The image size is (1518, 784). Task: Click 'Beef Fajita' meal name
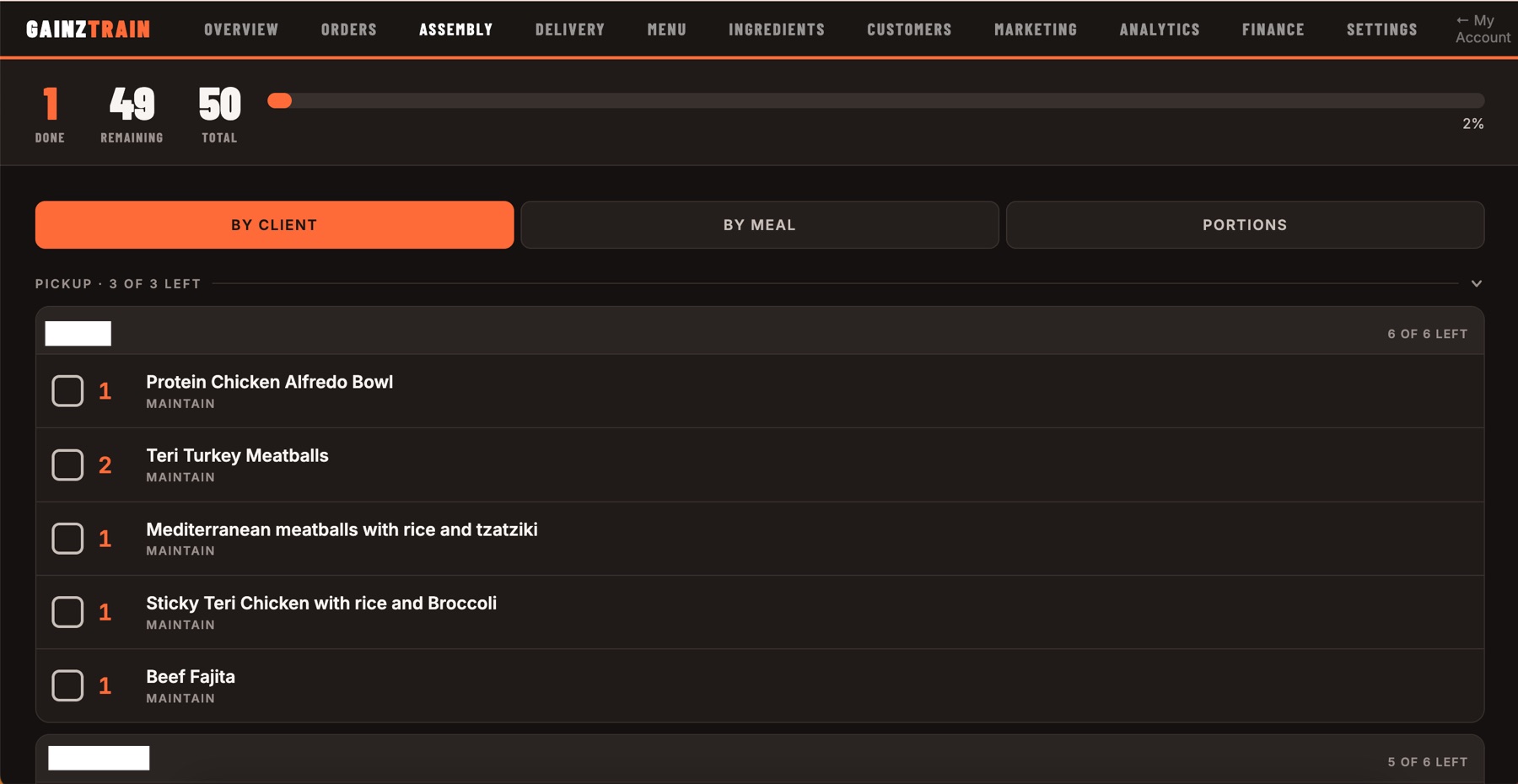(191, 677)
